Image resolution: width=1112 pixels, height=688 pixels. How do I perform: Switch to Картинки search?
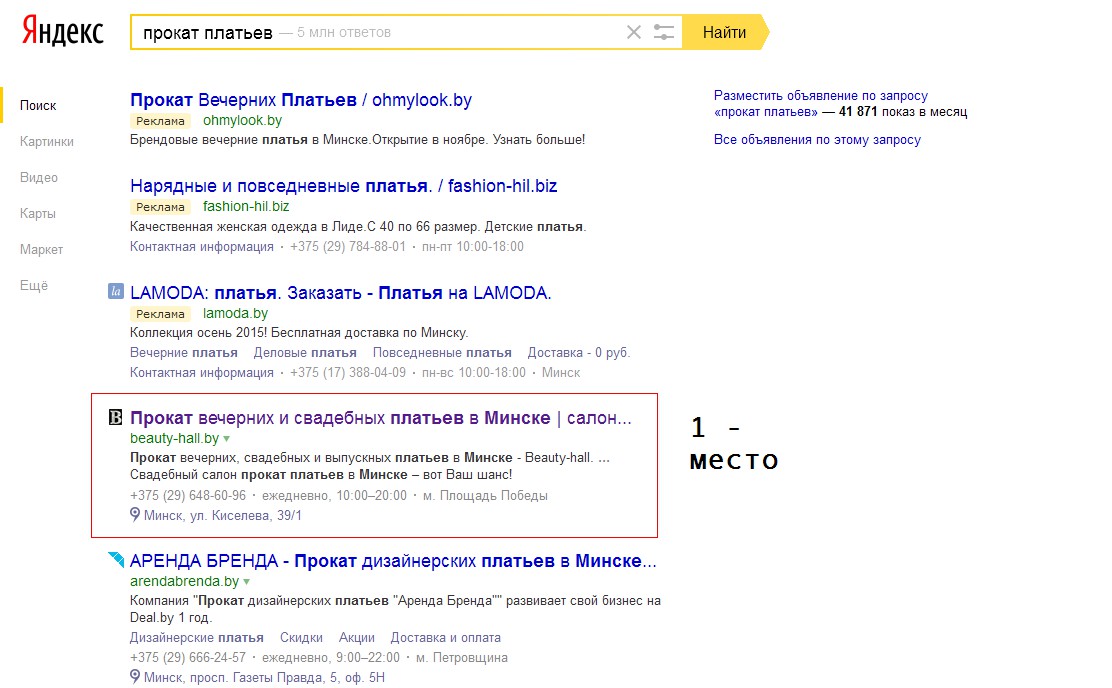(x=47, y=141)
